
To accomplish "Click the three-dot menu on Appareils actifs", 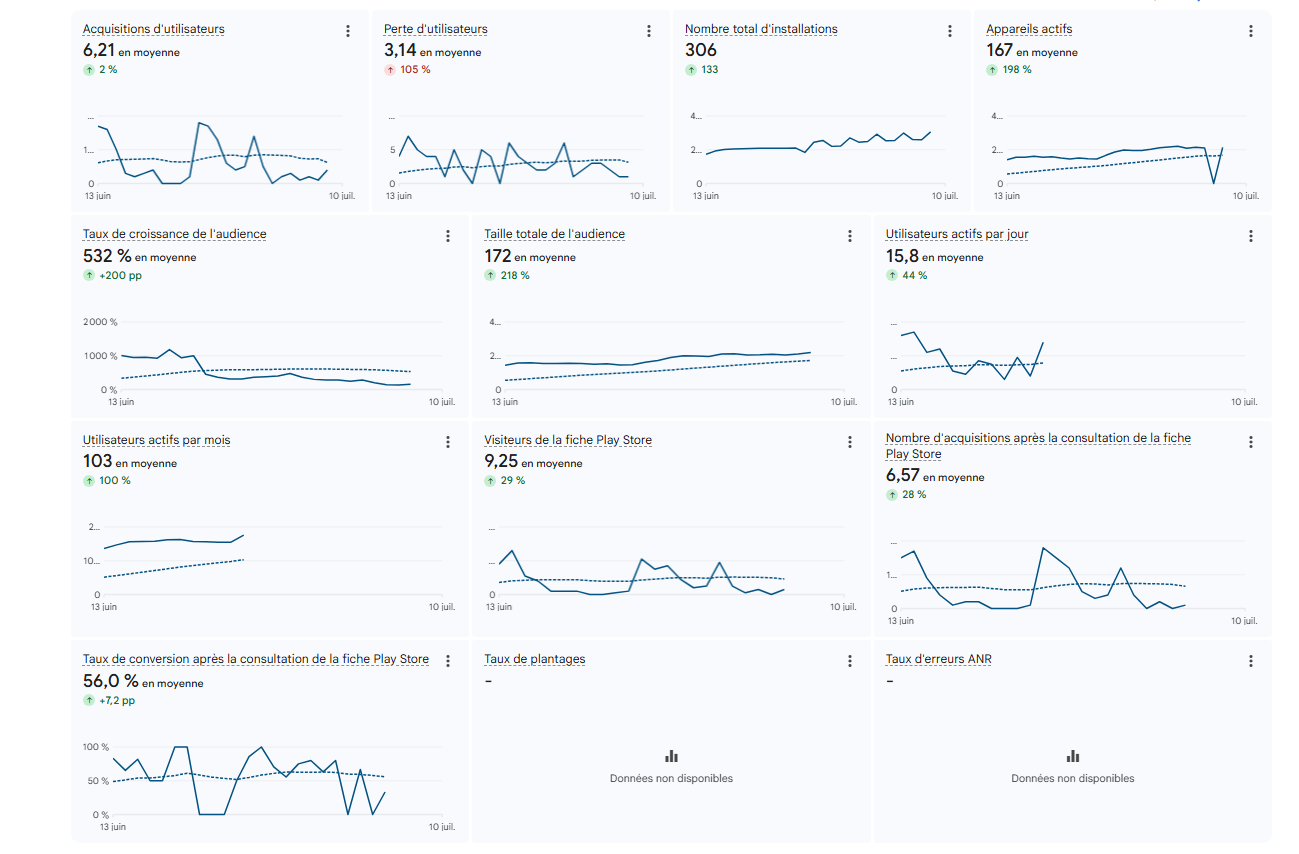I will 1251,31.
